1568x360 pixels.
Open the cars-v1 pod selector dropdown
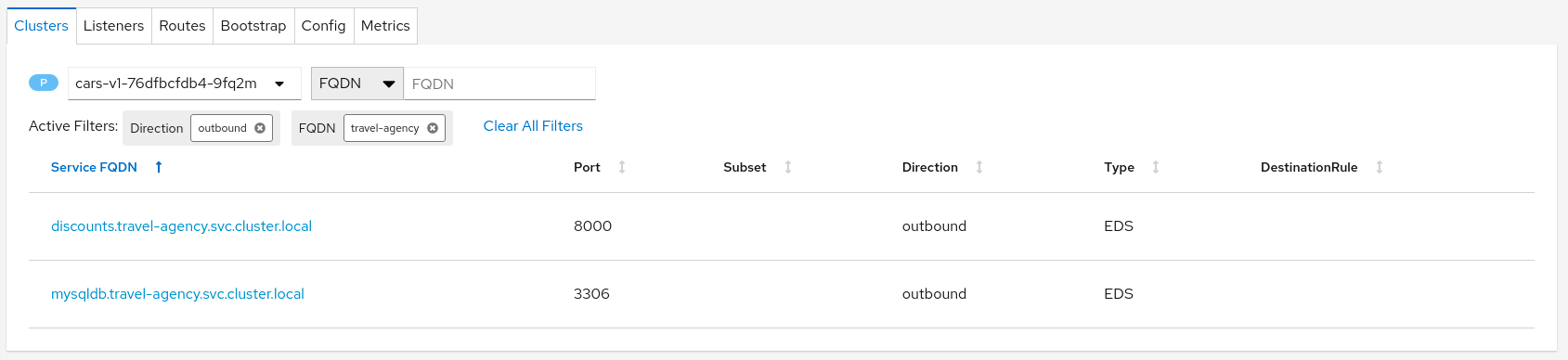click(184, 84)
